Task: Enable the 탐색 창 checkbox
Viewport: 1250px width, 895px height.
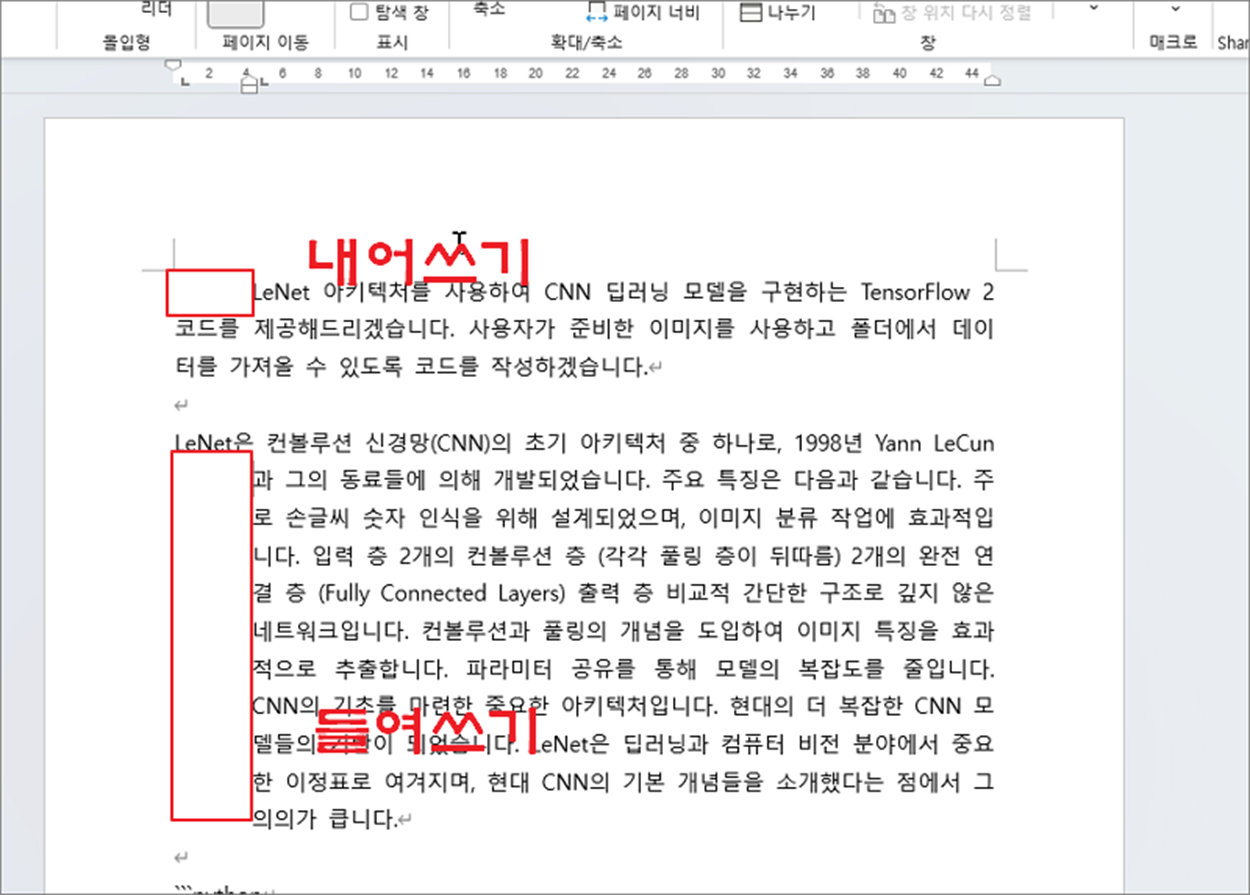Action: click(x=359, y=13)
